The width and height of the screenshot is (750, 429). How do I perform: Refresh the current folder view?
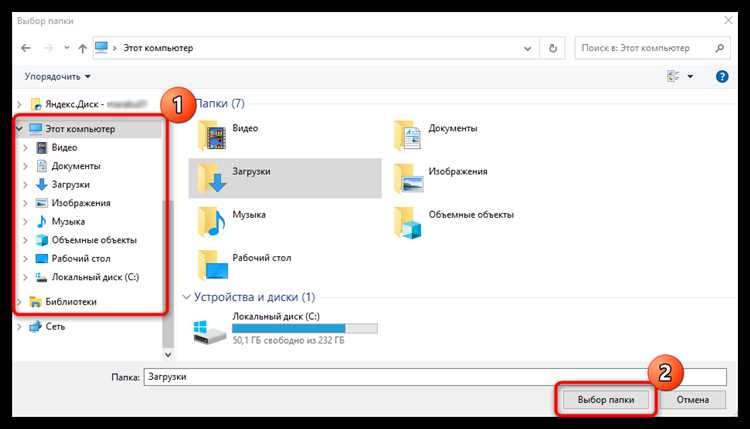(x=552, y=48)
